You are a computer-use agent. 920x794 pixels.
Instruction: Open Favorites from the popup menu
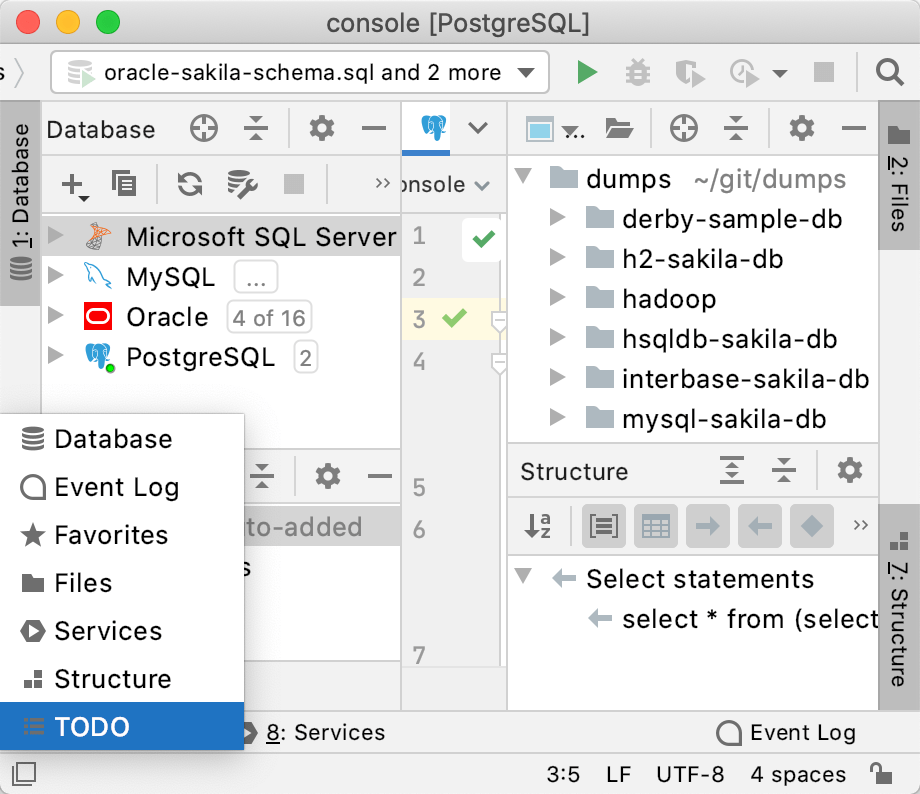coord(122,535)
